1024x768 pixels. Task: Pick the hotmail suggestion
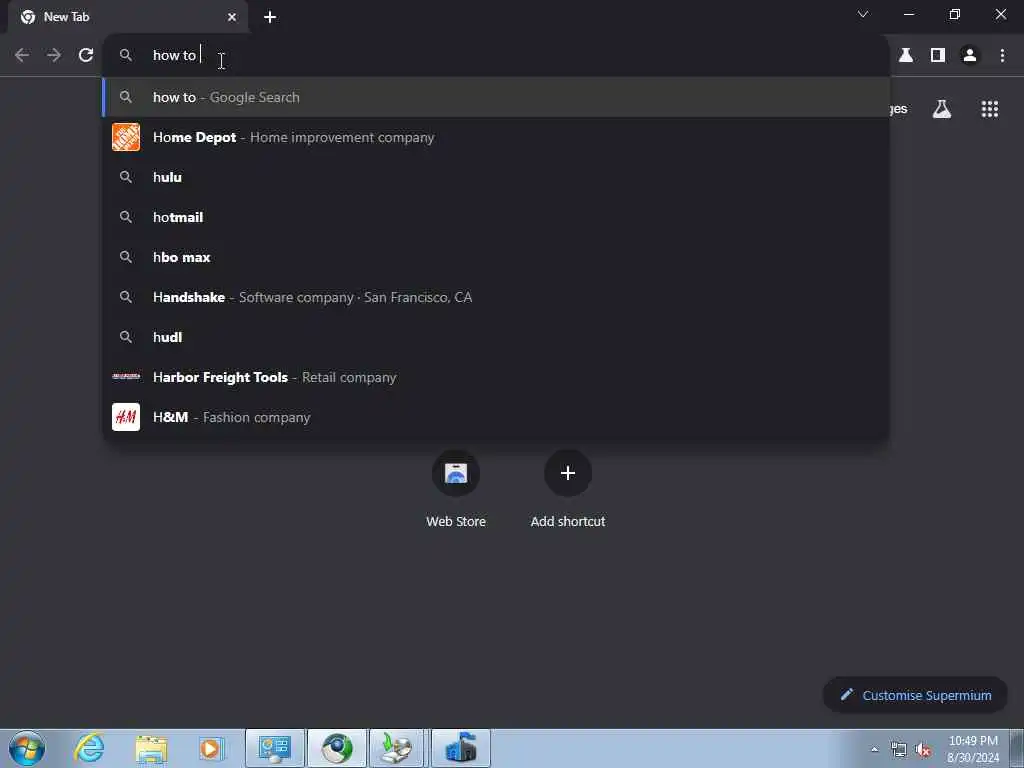coord(496,217)
